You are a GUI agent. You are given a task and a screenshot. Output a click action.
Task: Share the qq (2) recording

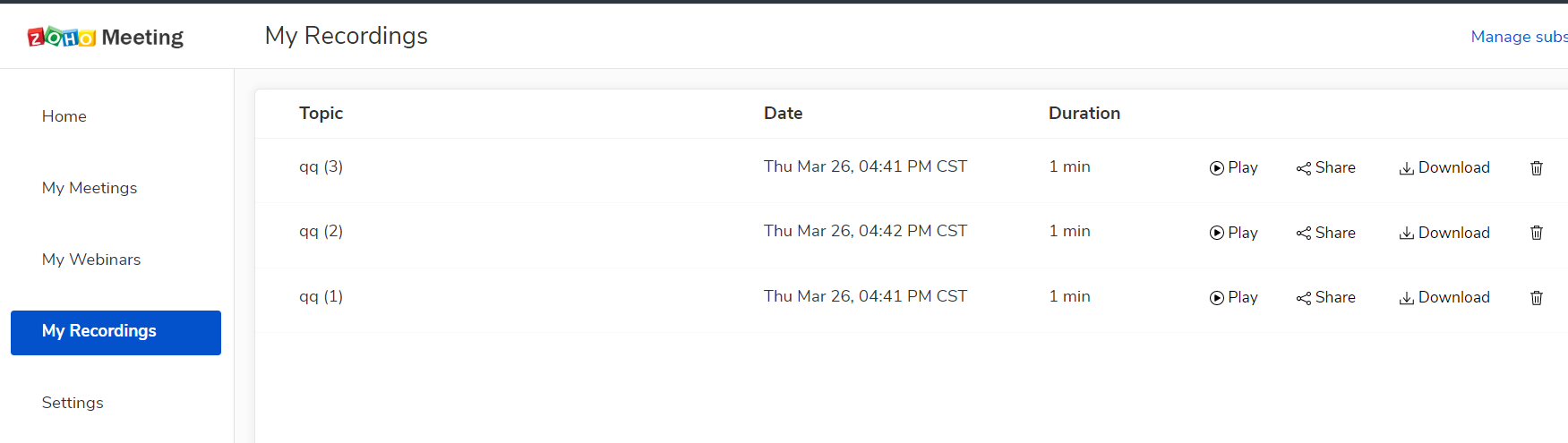[1325, 233]
